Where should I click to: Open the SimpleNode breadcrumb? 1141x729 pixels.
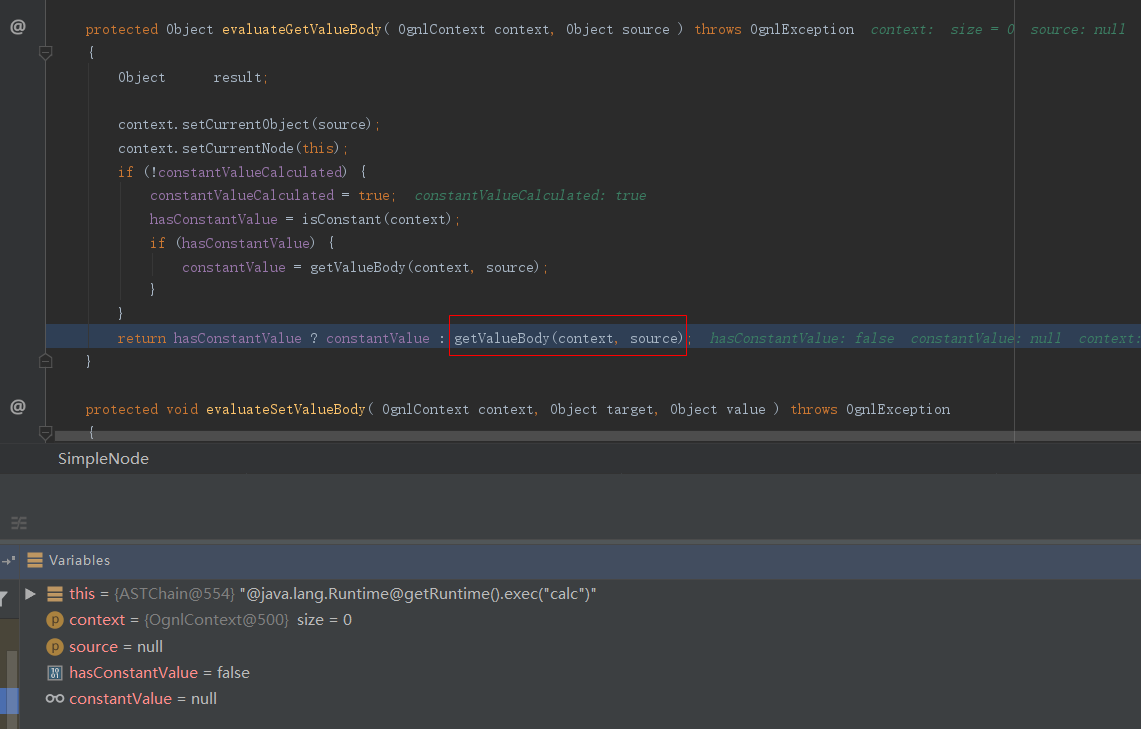tap(103, 459)
